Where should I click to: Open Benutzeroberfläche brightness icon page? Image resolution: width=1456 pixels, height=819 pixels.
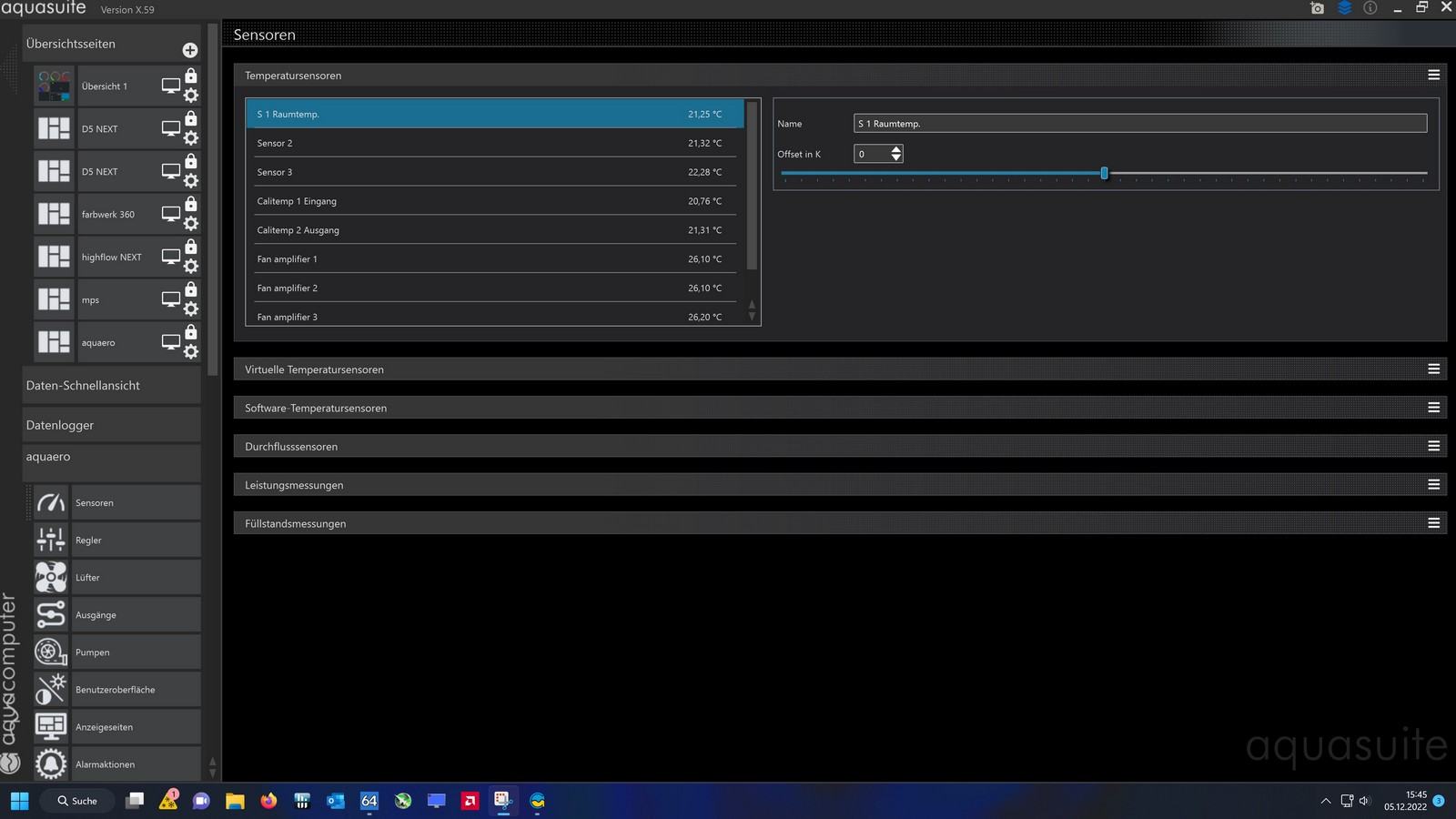click(51, 690)
